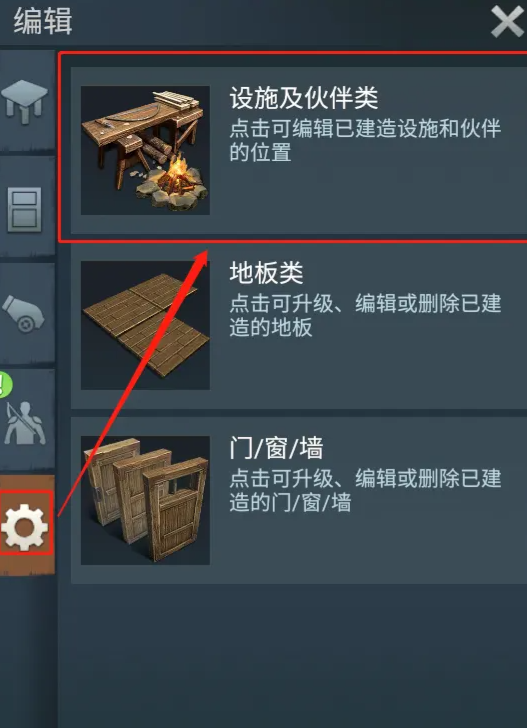Select the wooden doors thumbnail
The image size is (527, 728).
[x=145, y=500]
